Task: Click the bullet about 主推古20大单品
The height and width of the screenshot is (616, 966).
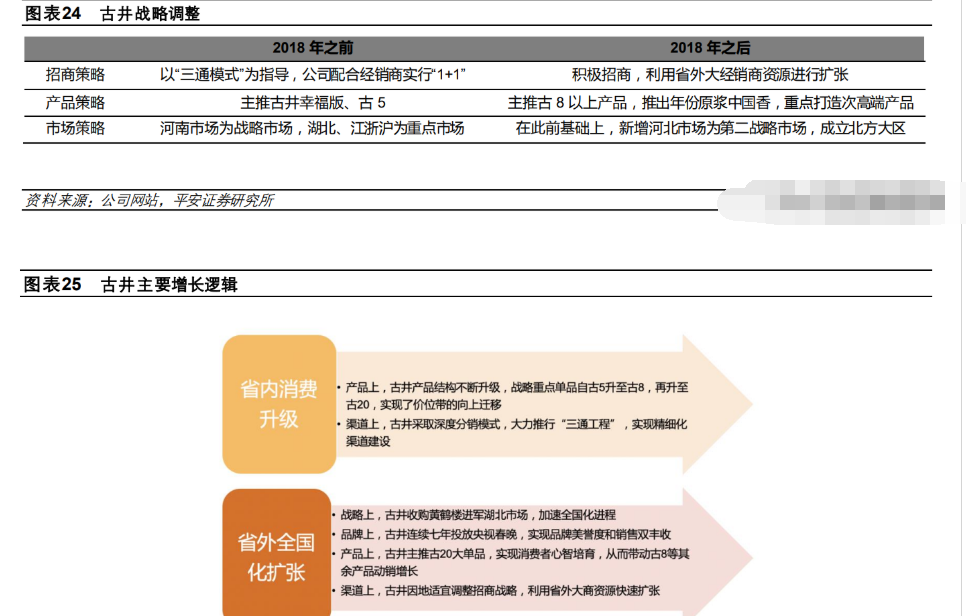Action: (511, 562)
